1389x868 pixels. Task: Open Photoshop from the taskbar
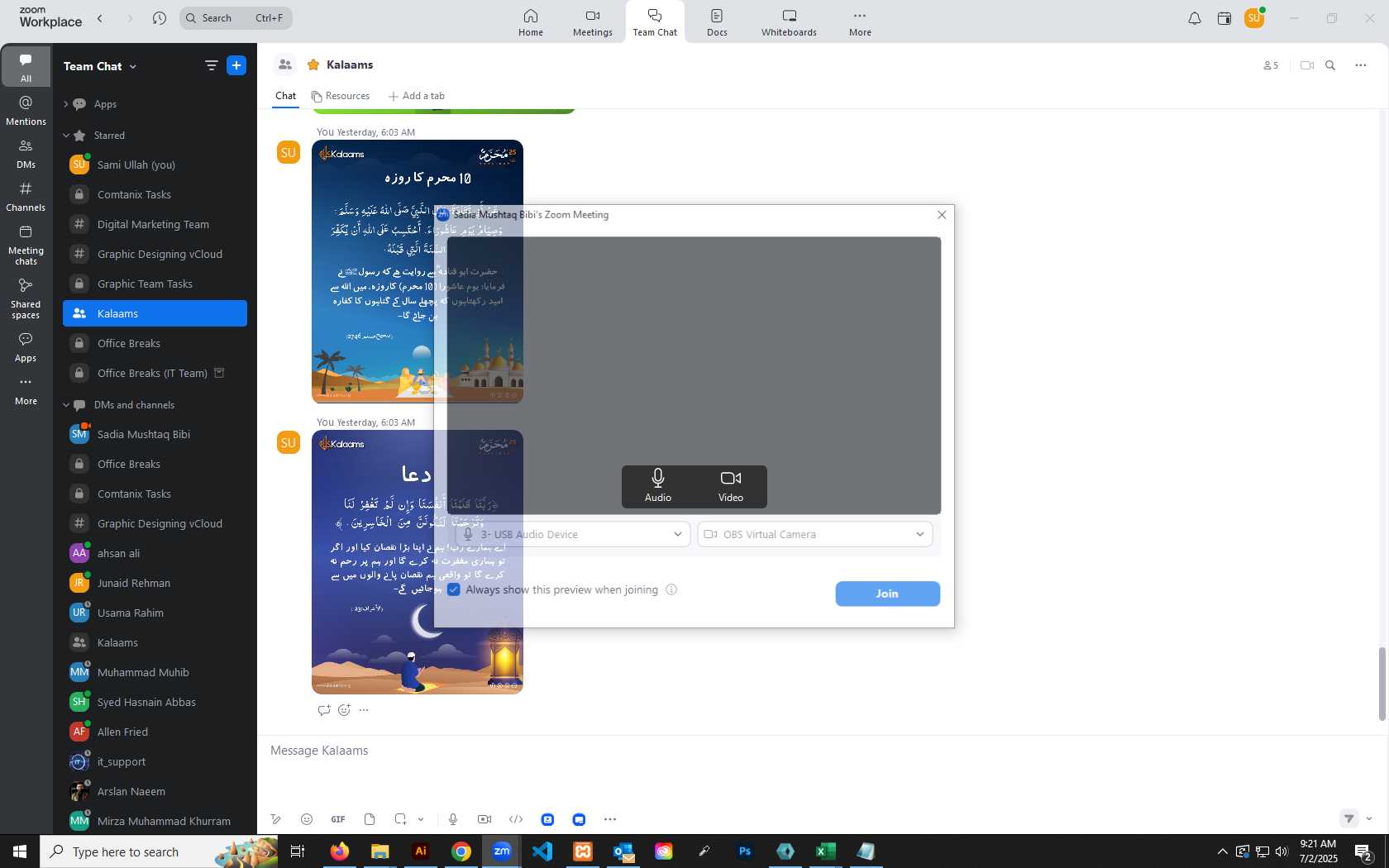coord(745,851)
